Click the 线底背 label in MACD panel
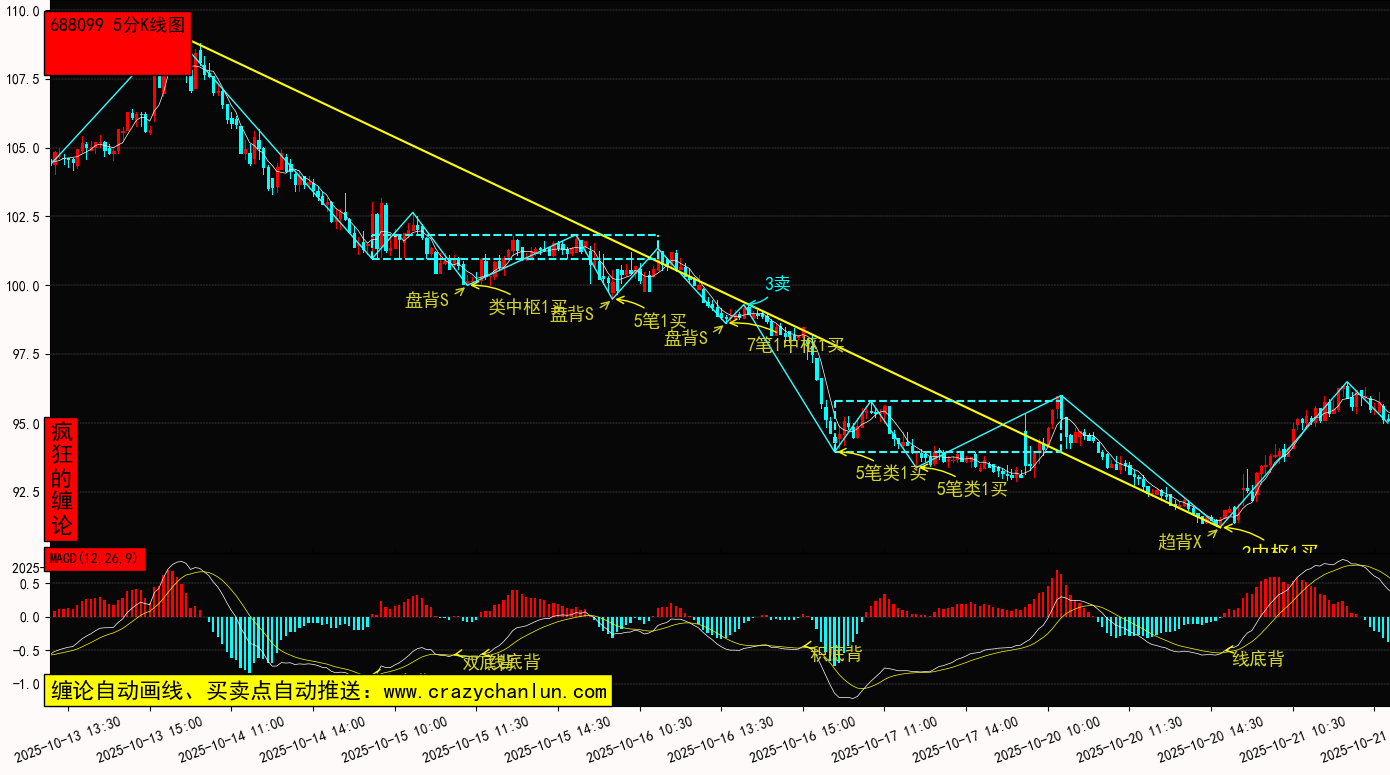This screenshot has height=775, width=1390. click(x=1257, y=659)
